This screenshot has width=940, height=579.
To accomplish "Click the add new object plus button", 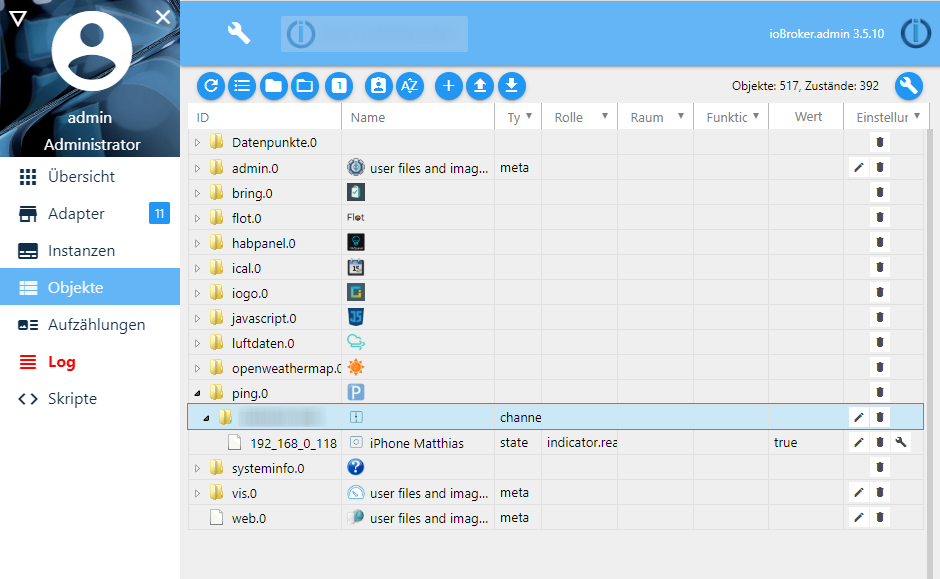I will click(x=449, y=86).
